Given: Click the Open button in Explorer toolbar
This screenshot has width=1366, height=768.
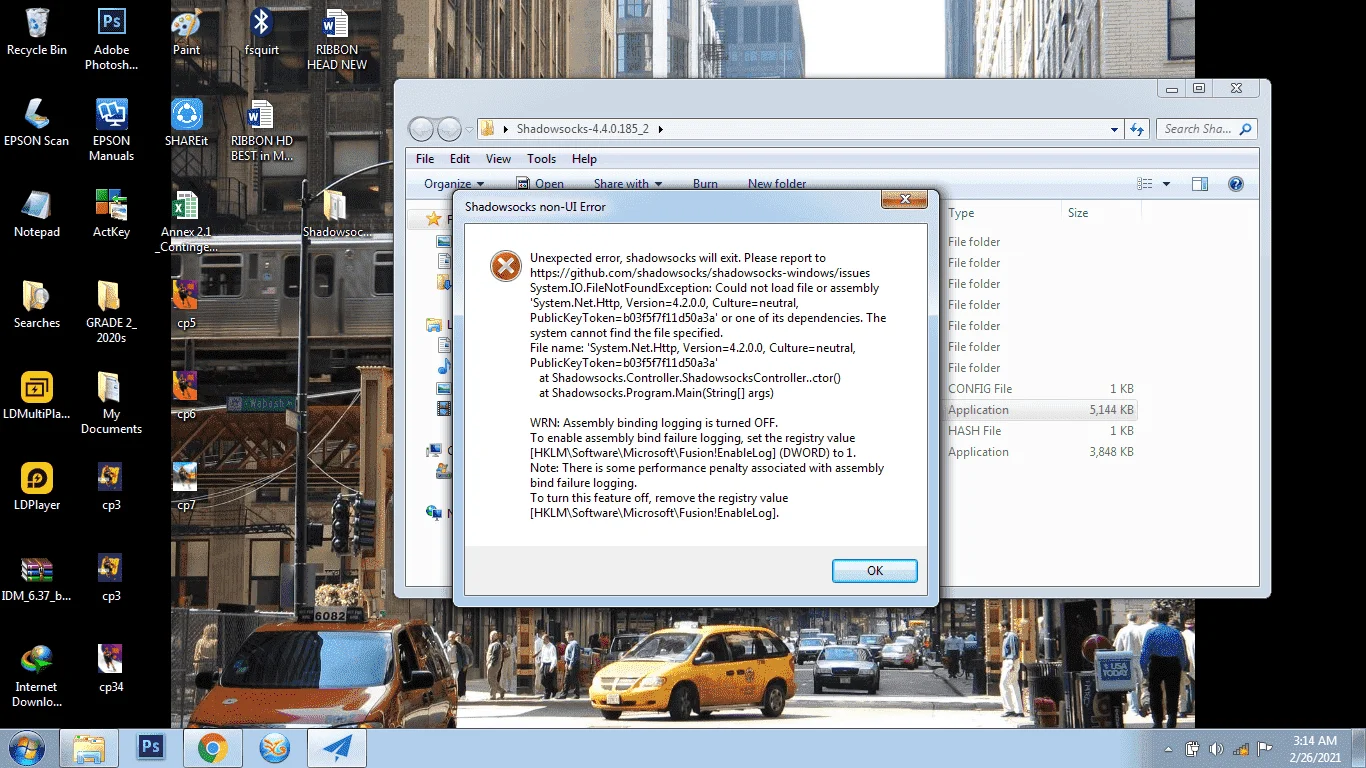Looking at the screenshot, I should pos(540,184).
